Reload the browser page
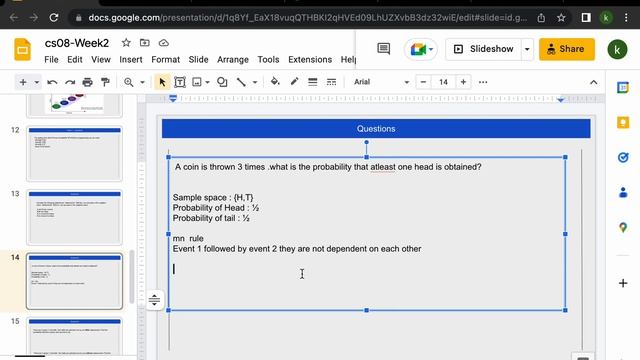The height and width of the screenshot is (360, 640). 54,18
